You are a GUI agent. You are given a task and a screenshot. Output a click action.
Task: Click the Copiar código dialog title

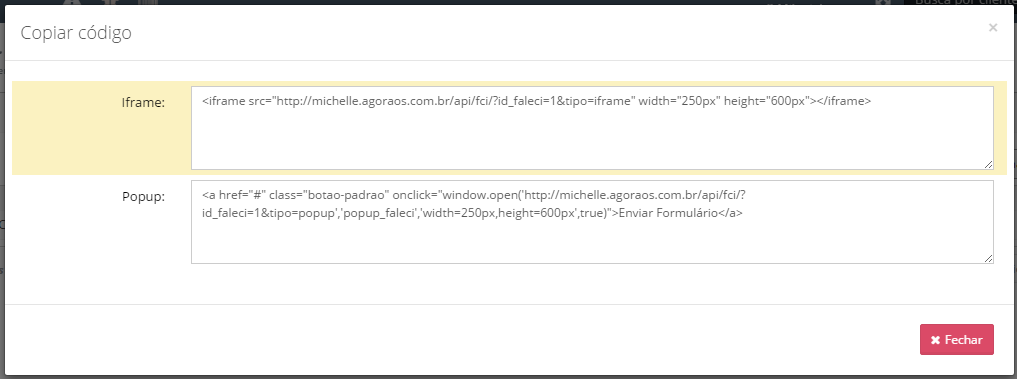(x=76, y=32)
